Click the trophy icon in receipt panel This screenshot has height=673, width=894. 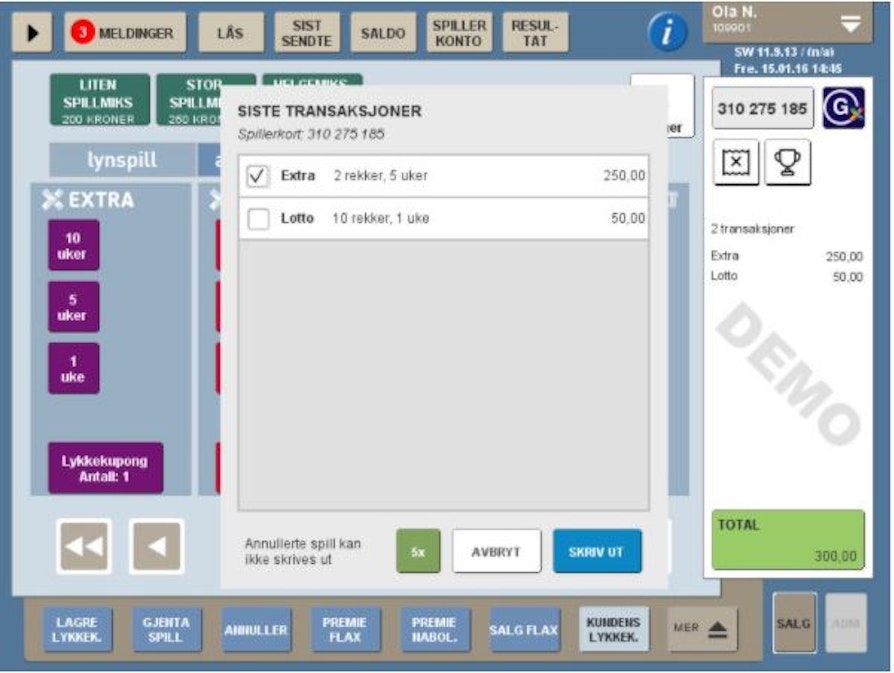click(788, 161)
